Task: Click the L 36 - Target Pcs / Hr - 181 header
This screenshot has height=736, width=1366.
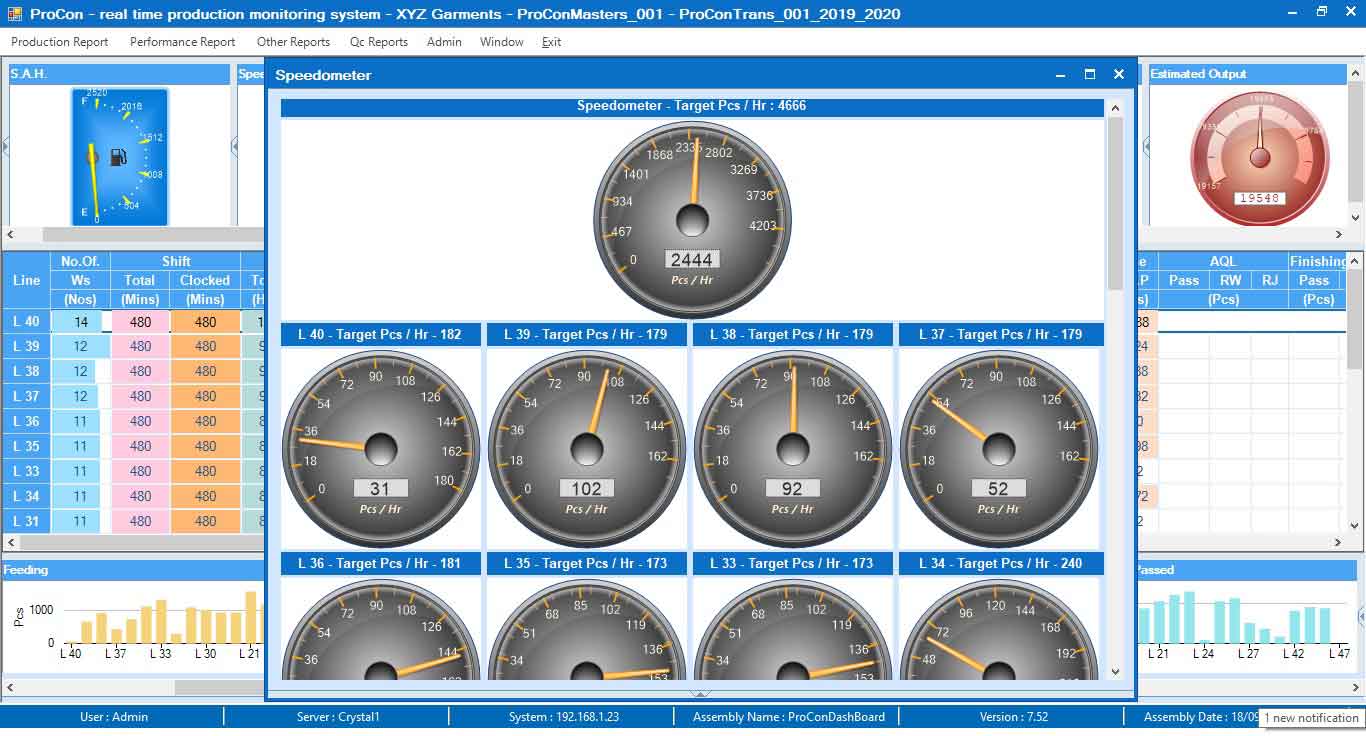Action: click(380, 563)
